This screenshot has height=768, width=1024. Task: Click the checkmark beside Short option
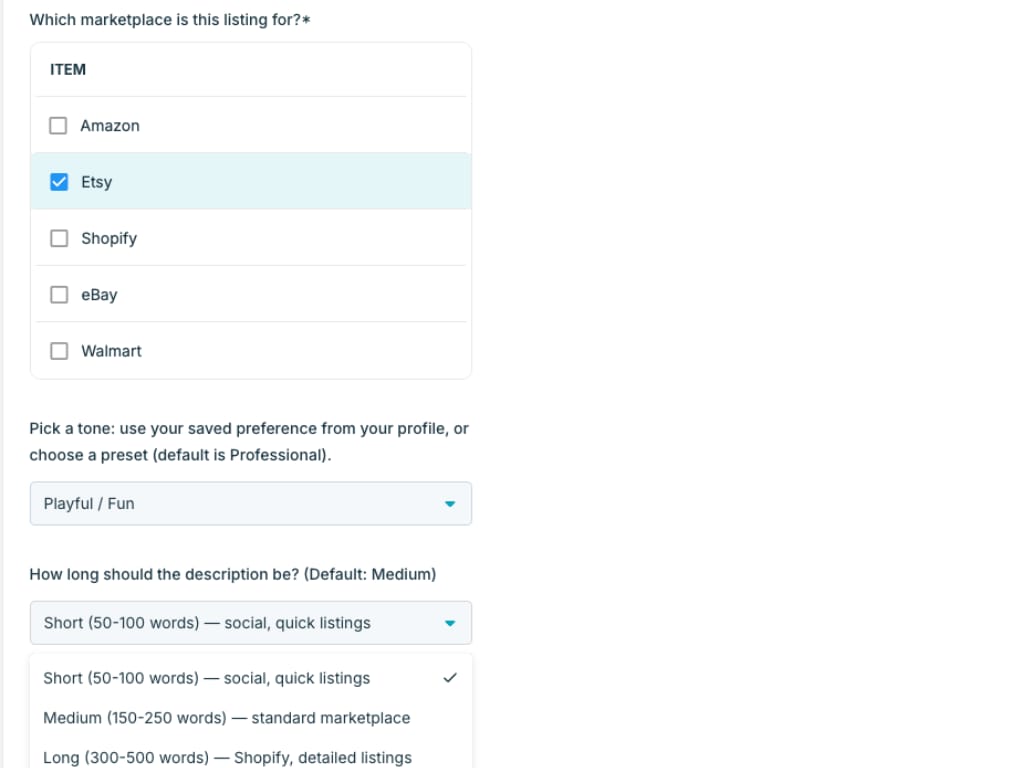[450, 678]
